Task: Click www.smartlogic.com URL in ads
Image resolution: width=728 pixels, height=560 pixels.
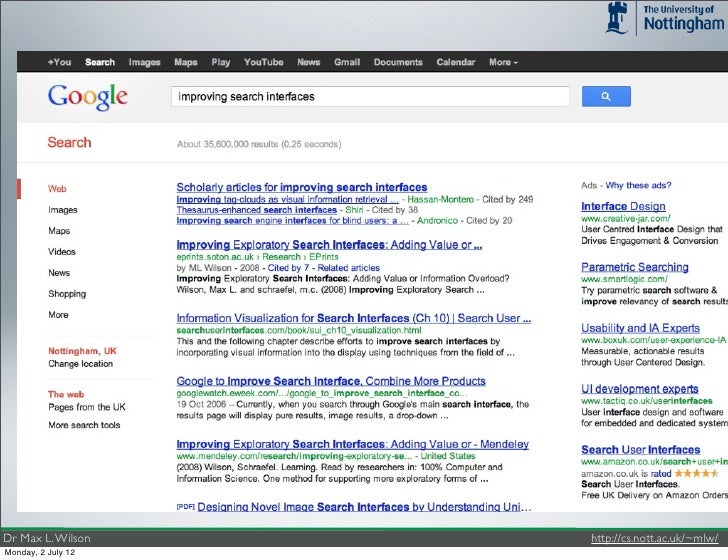Action: coord(624,279)
